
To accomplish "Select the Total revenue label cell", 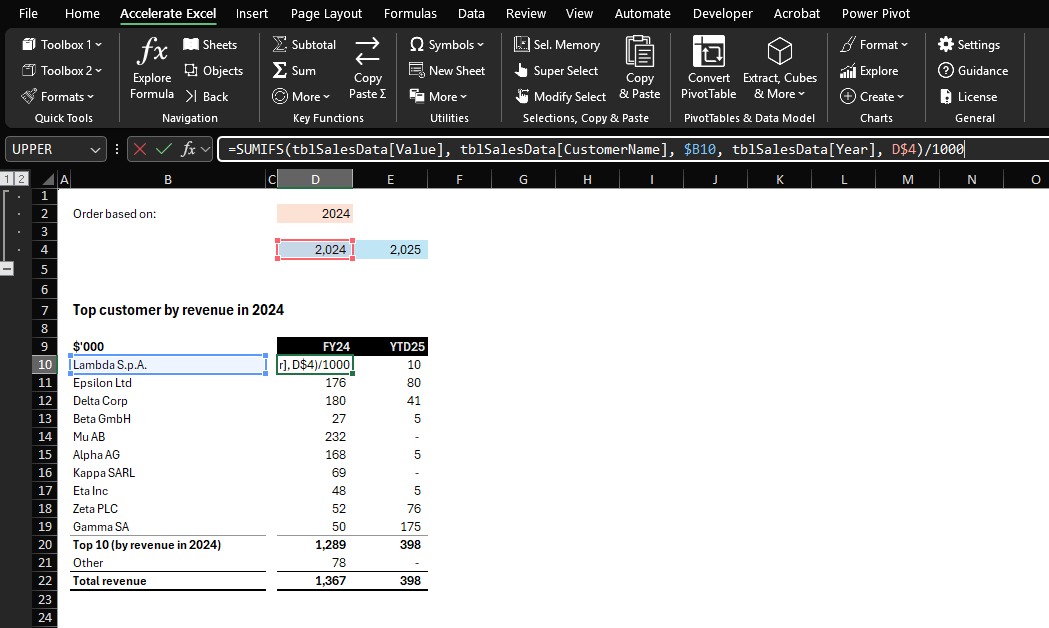I will [x=168, y=581].
